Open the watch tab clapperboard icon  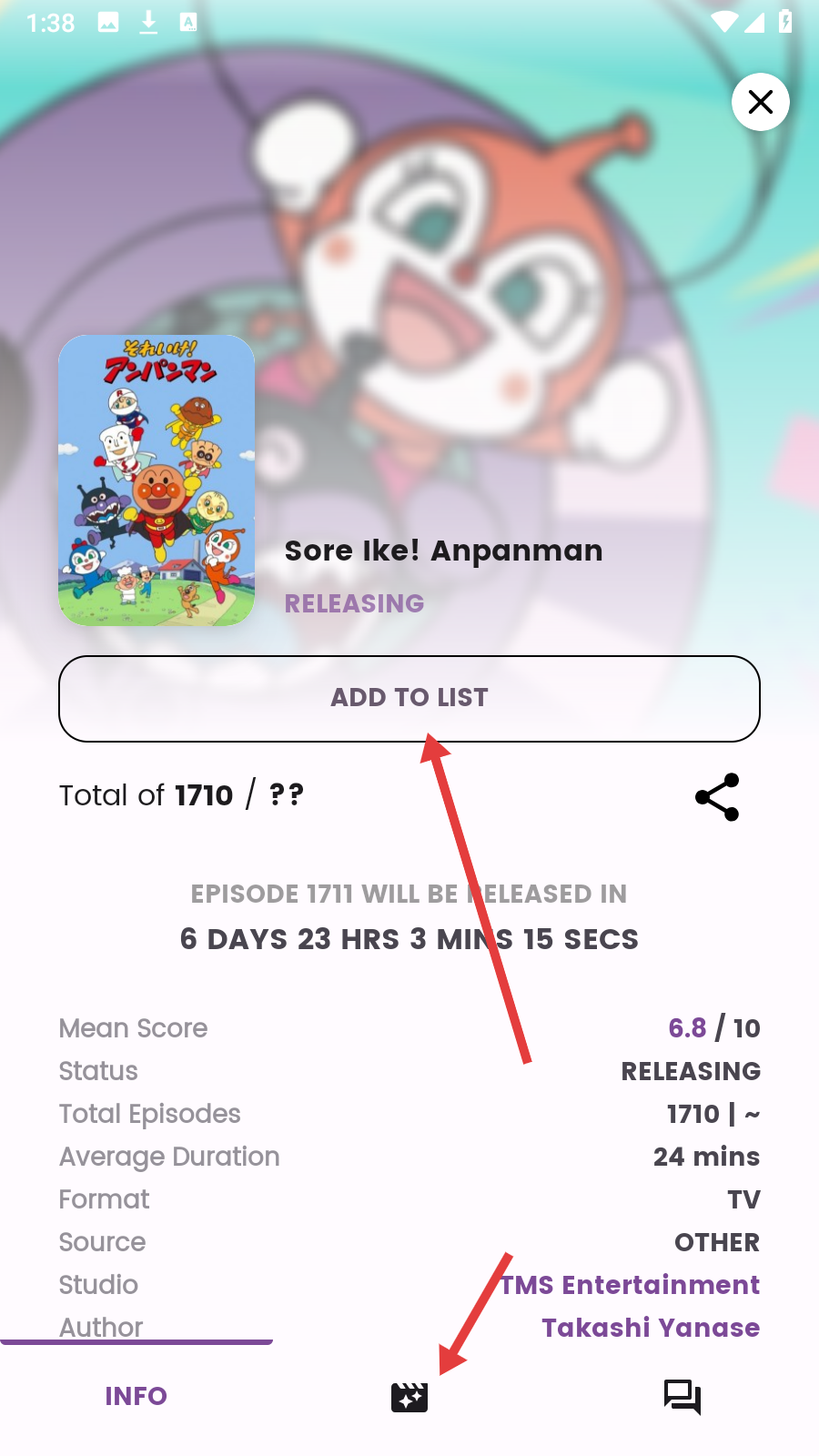click(x=409, y=1397)
